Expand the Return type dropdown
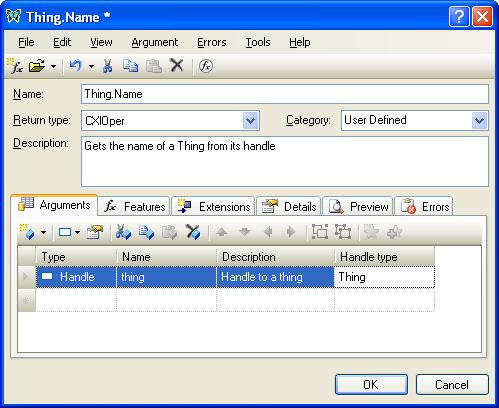 [250, 121]
